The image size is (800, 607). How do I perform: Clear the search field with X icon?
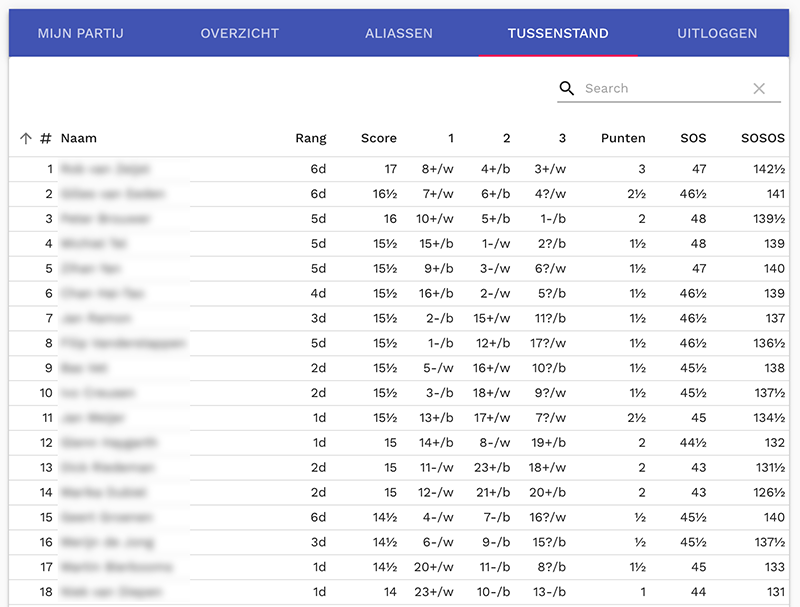coord(759,89)
